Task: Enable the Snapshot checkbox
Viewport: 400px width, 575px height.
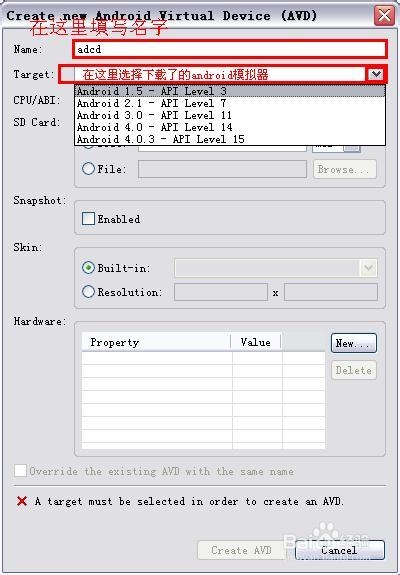Action: click(x=88, y=219)
